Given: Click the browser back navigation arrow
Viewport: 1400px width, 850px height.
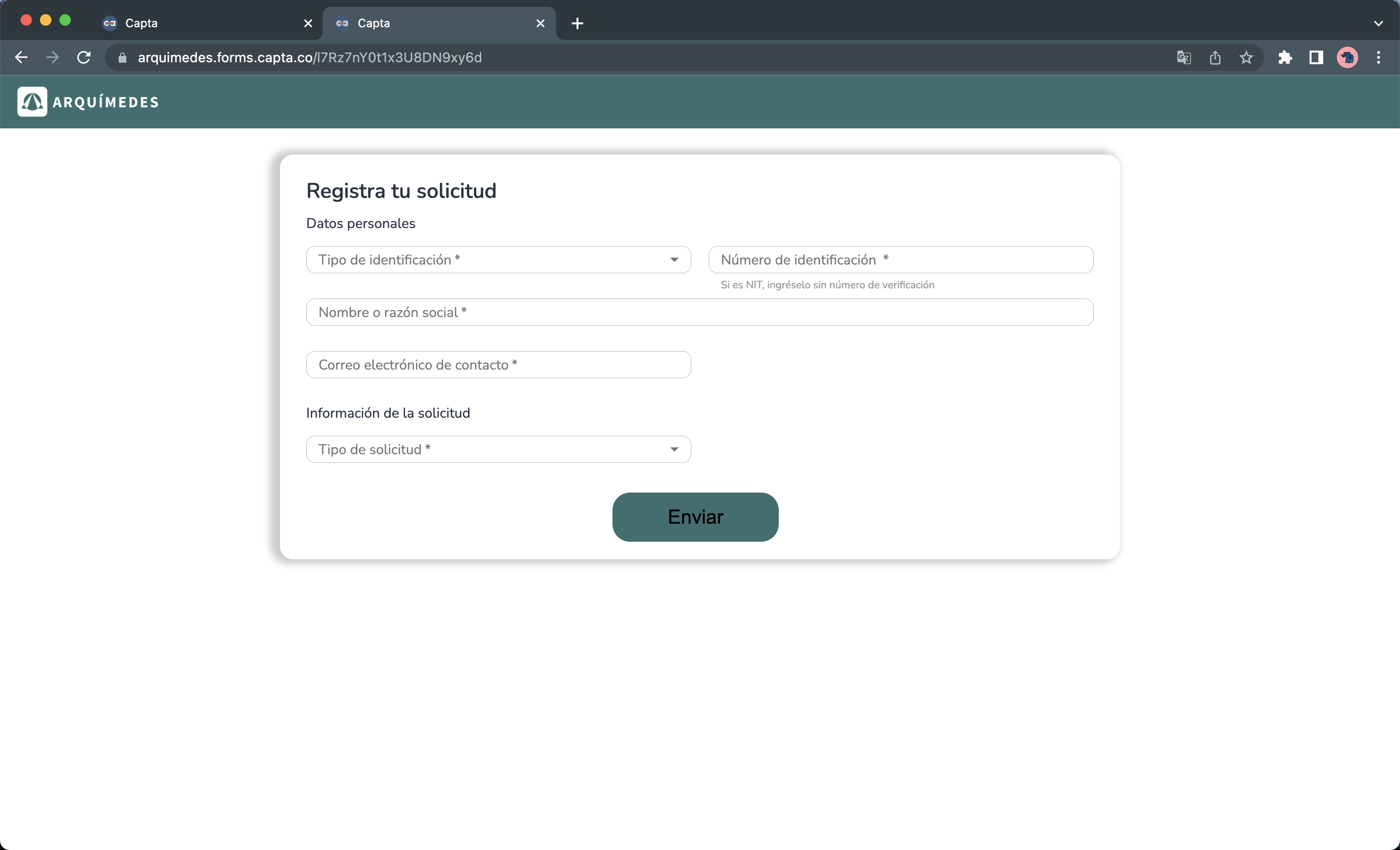Looking at the screenshot, I should tap(21, 57).
